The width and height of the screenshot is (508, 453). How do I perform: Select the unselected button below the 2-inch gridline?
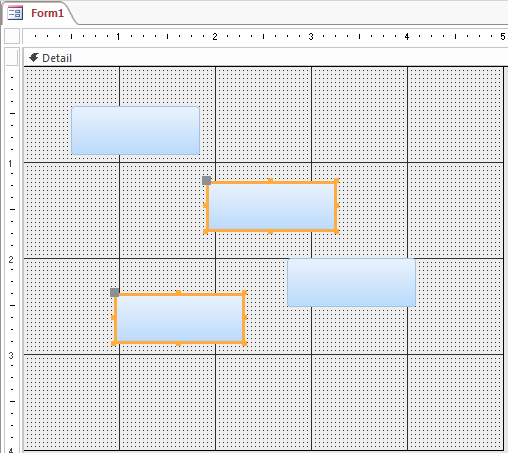351,282
